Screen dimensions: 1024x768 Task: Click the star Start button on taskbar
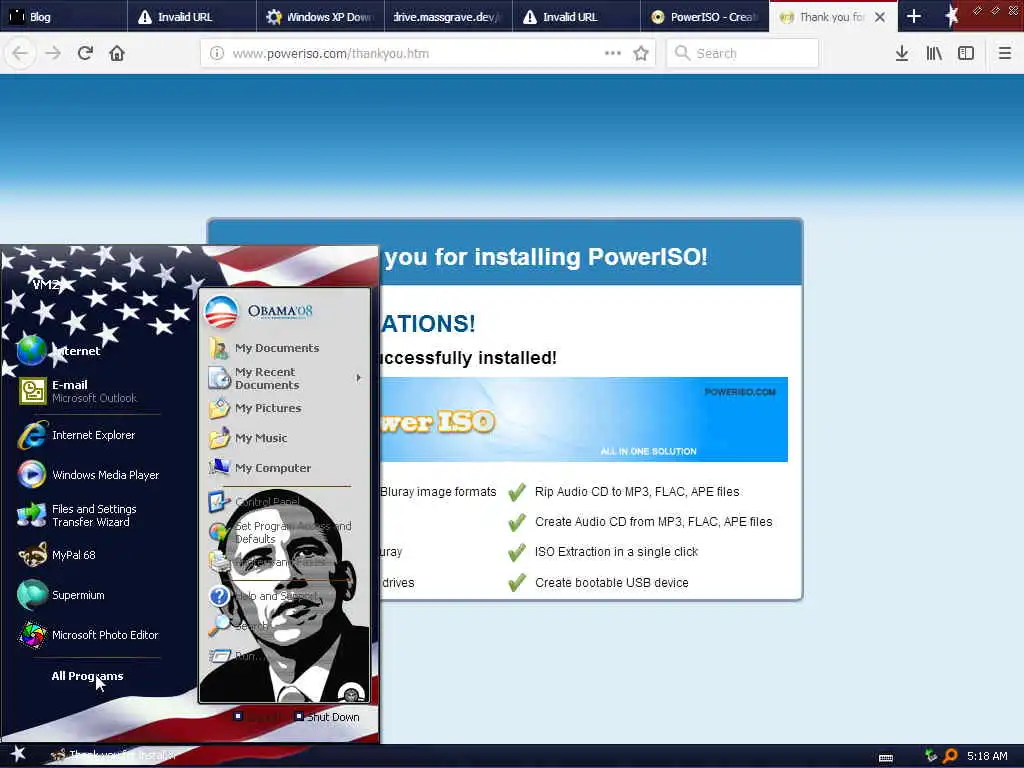(18, 754)
